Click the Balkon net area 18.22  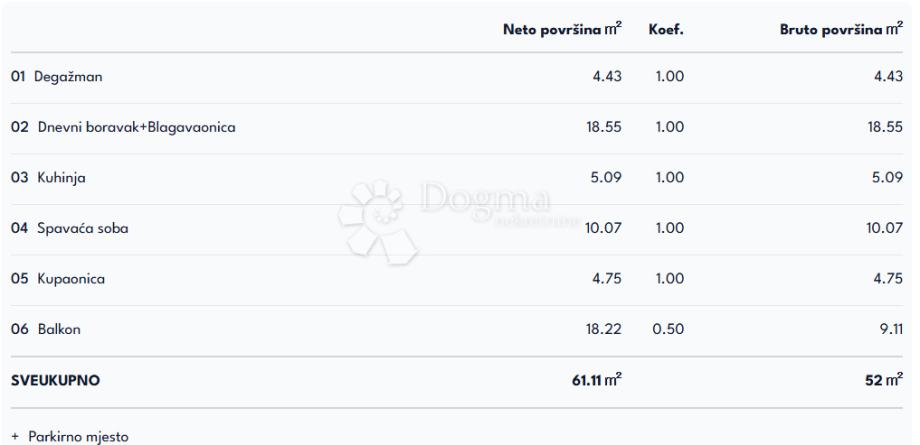pos(603,329)
